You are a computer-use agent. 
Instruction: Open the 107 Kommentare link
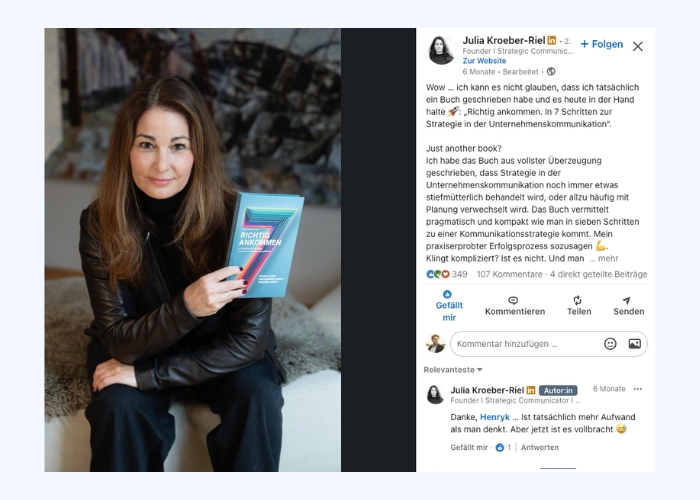[509, 274]
